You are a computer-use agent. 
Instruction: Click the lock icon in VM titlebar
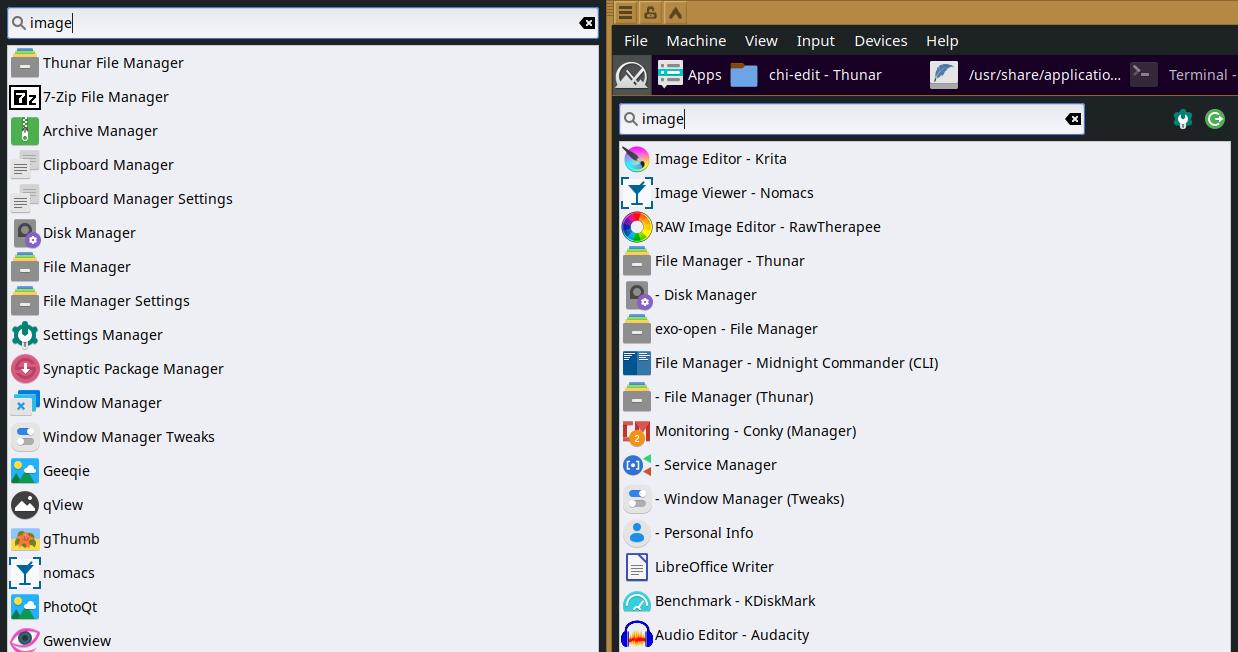pos(650,12)
